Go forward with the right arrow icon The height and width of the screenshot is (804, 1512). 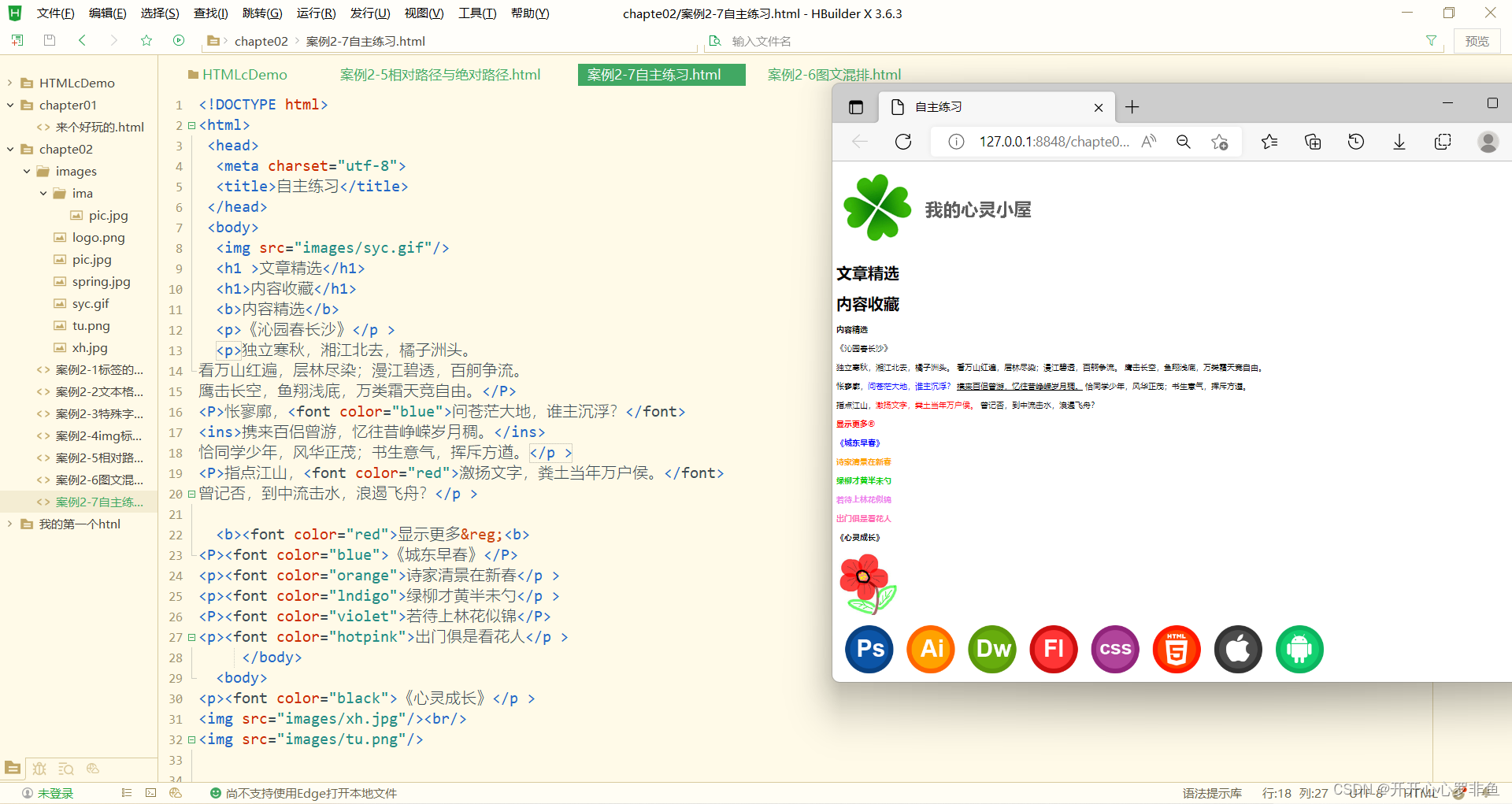114,40
